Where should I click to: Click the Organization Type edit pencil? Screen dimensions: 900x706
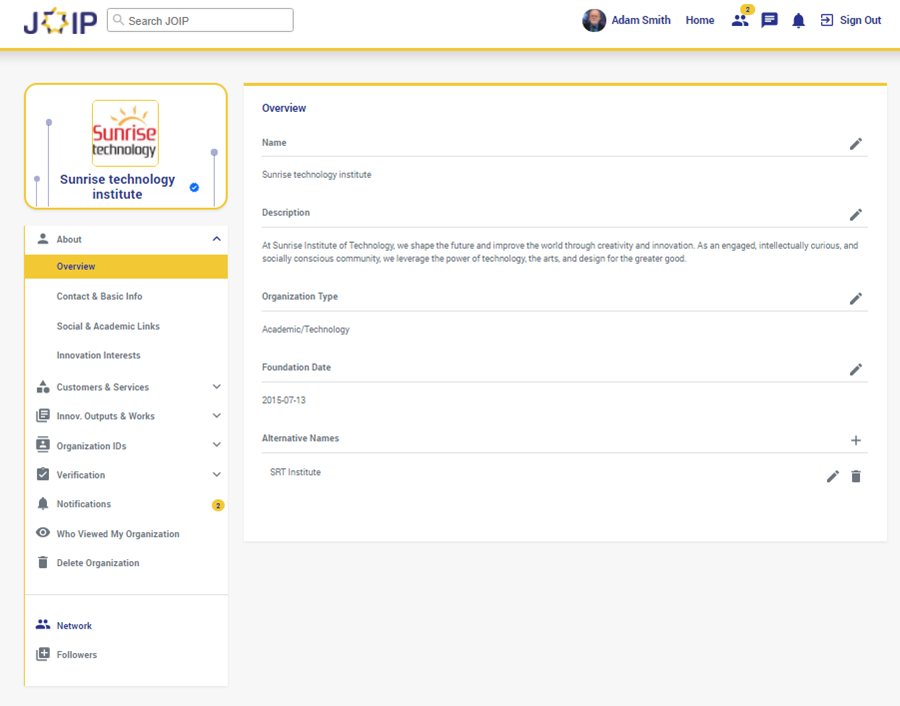coord(855,299)
